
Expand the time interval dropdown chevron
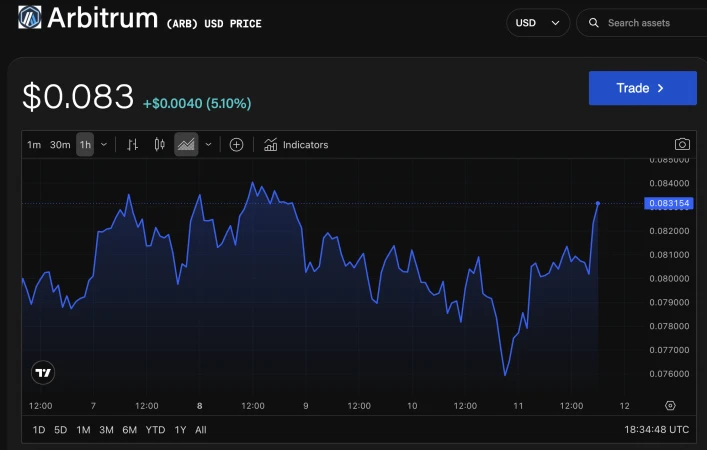click(104, 145)
